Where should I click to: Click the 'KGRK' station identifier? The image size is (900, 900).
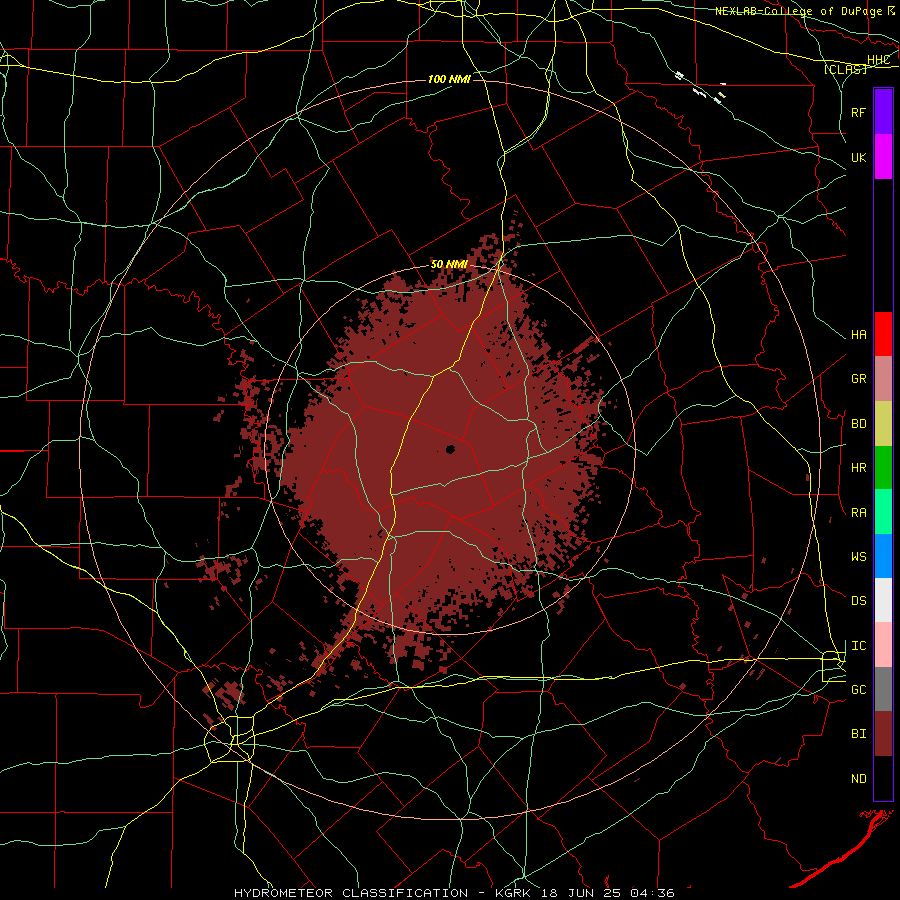513,893
